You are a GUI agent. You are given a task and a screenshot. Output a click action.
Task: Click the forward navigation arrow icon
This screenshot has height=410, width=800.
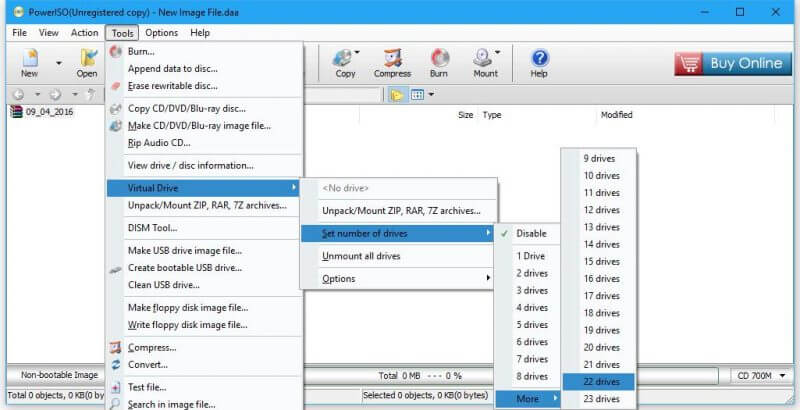click(55, 95)
